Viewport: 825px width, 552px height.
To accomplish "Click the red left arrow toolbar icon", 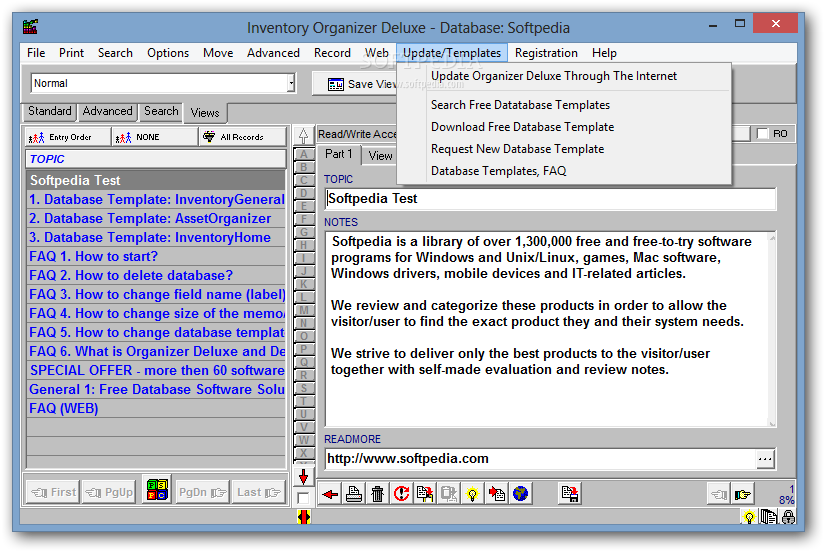I will 330,494.
